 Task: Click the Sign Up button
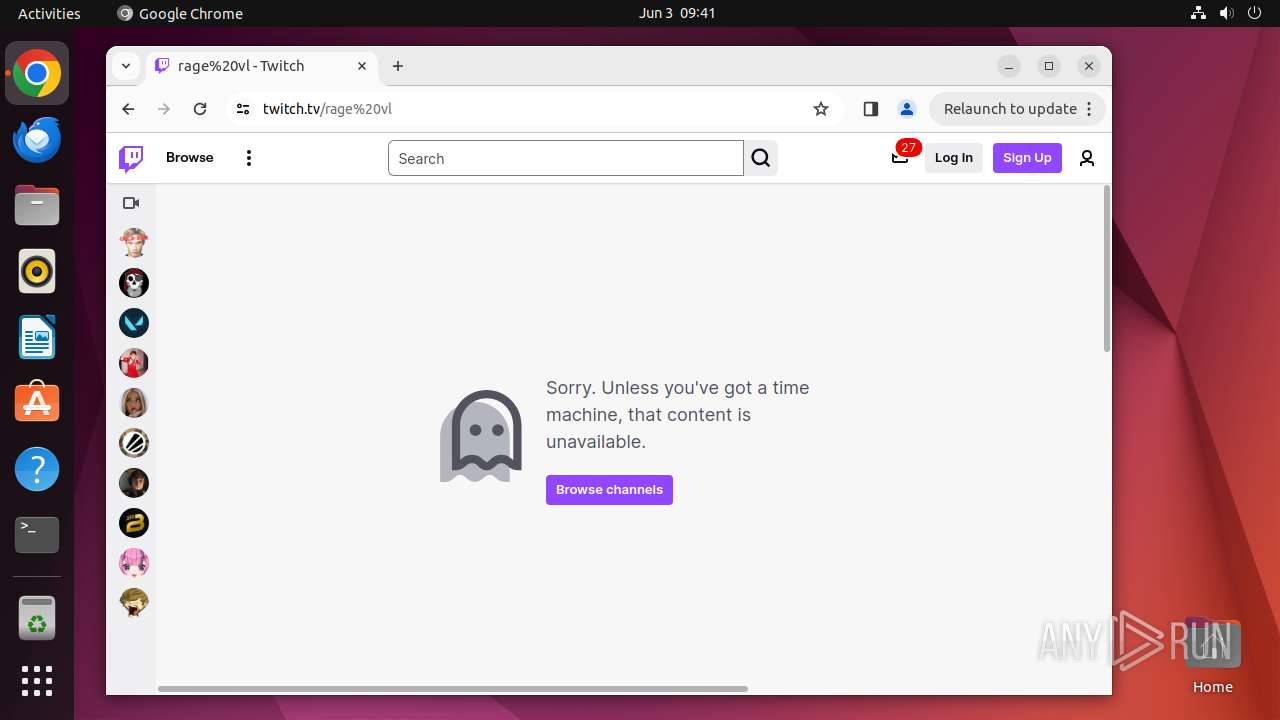coord(1027,158)
